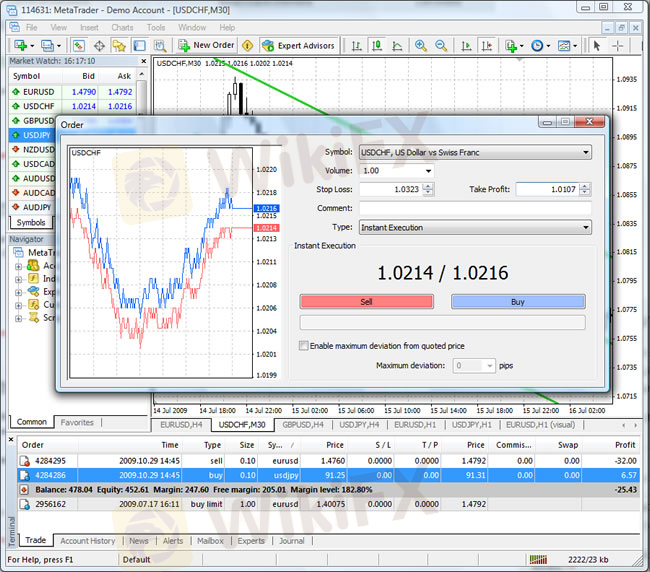Click the New Order toolbar button
This screenshot has height=572, width=650.
207,45
